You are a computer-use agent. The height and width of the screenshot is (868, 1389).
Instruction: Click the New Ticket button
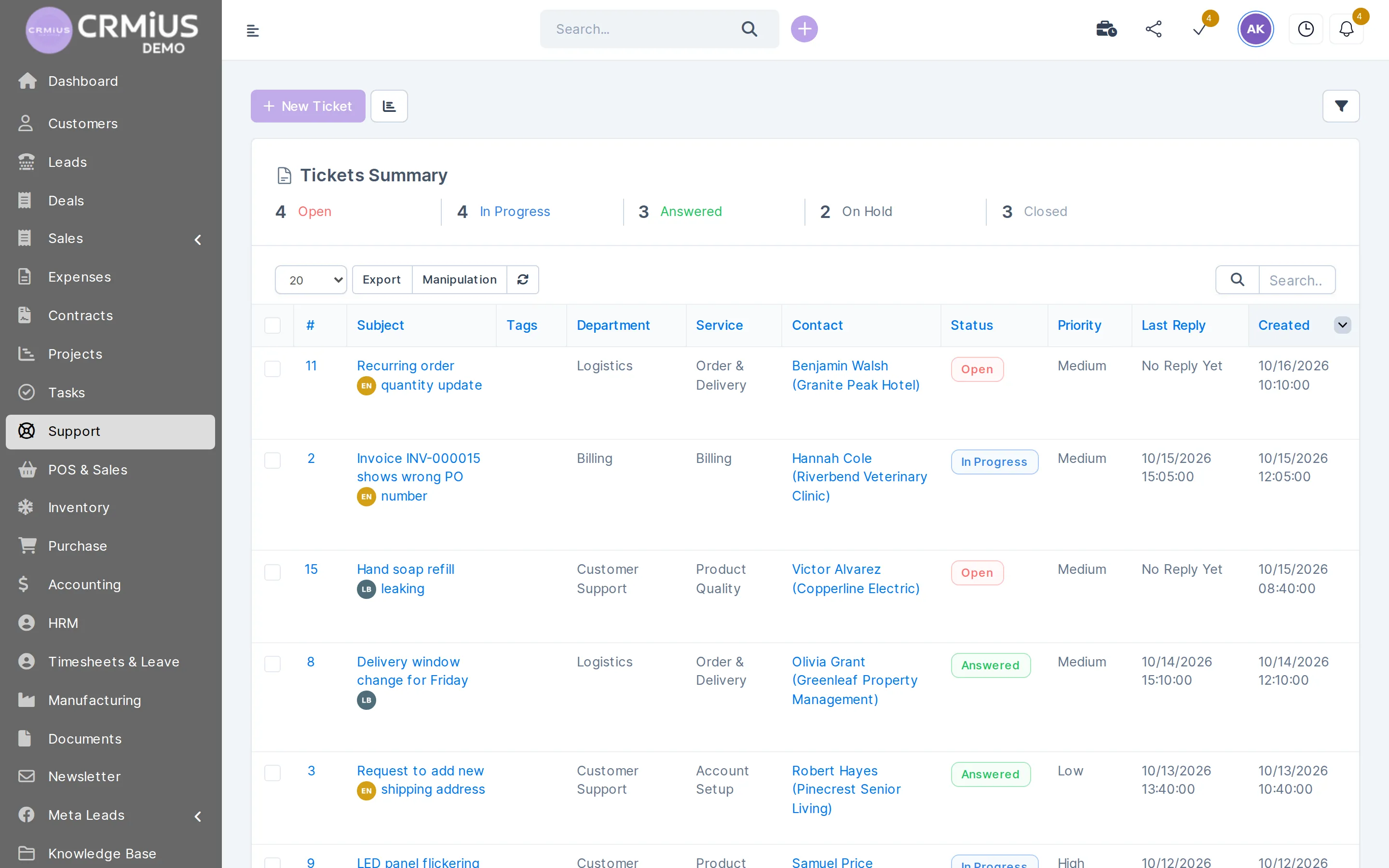[x=308, y=106]
